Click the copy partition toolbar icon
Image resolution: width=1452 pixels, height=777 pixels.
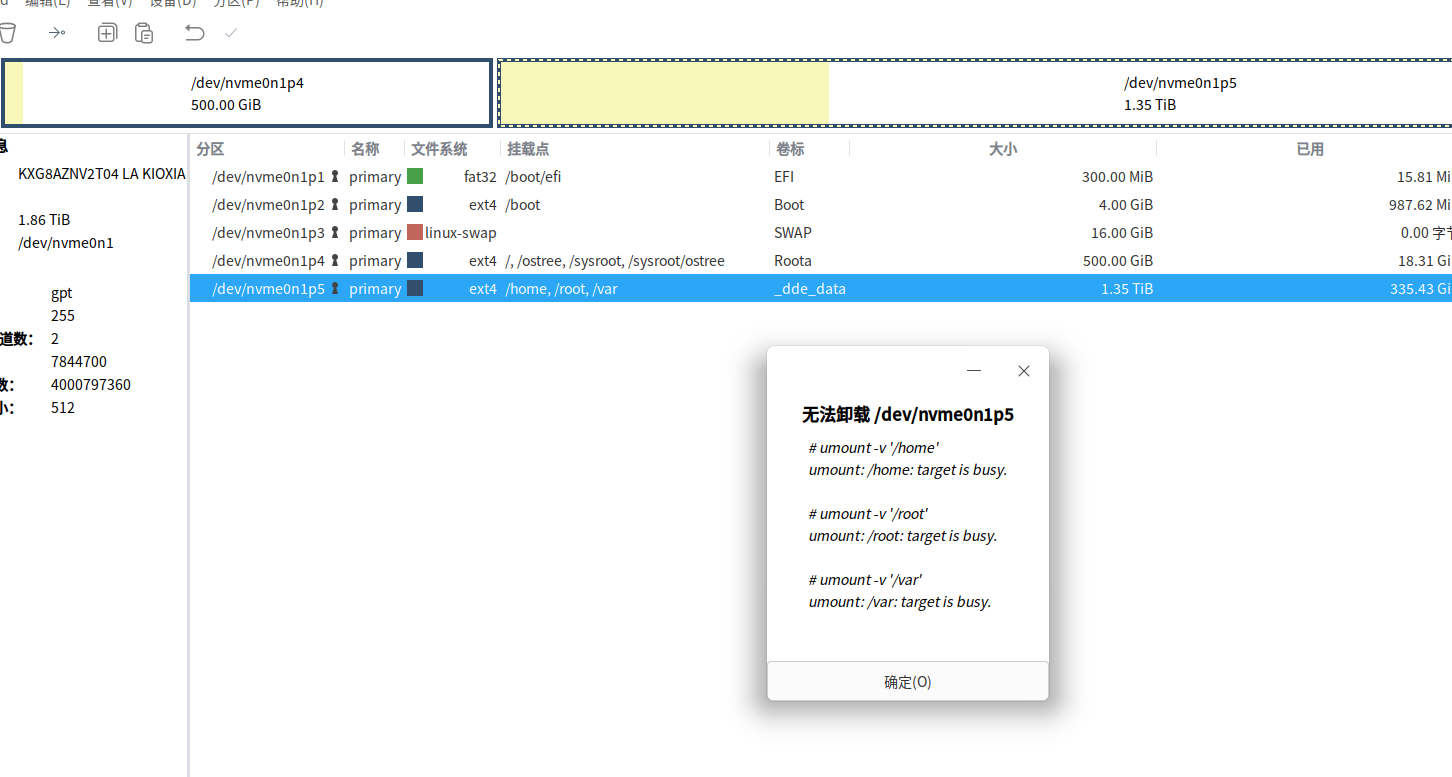(107, 33)
